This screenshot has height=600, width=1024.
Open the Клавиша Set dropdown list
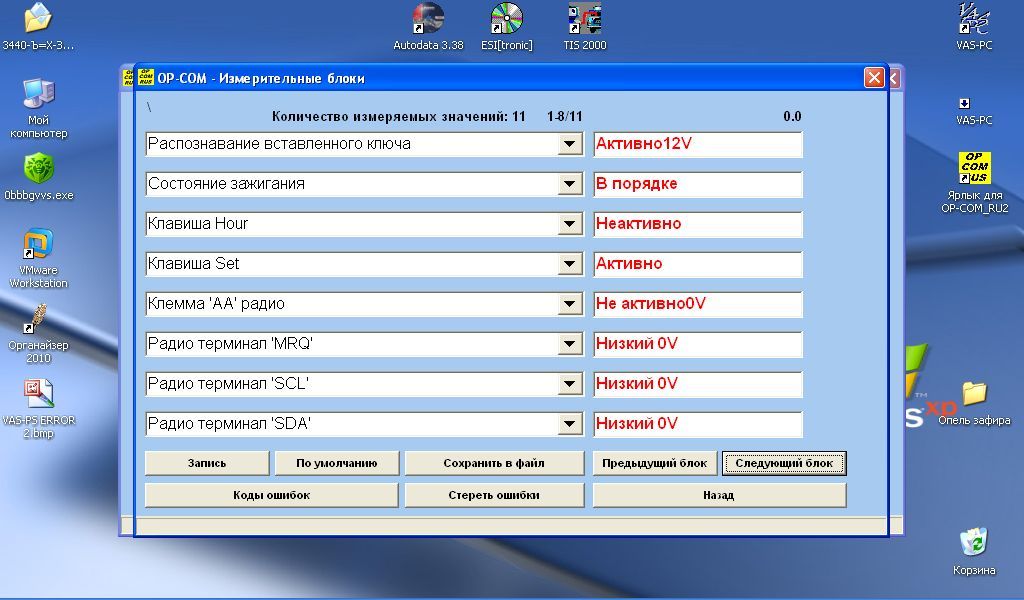click(x=569, y=264)
